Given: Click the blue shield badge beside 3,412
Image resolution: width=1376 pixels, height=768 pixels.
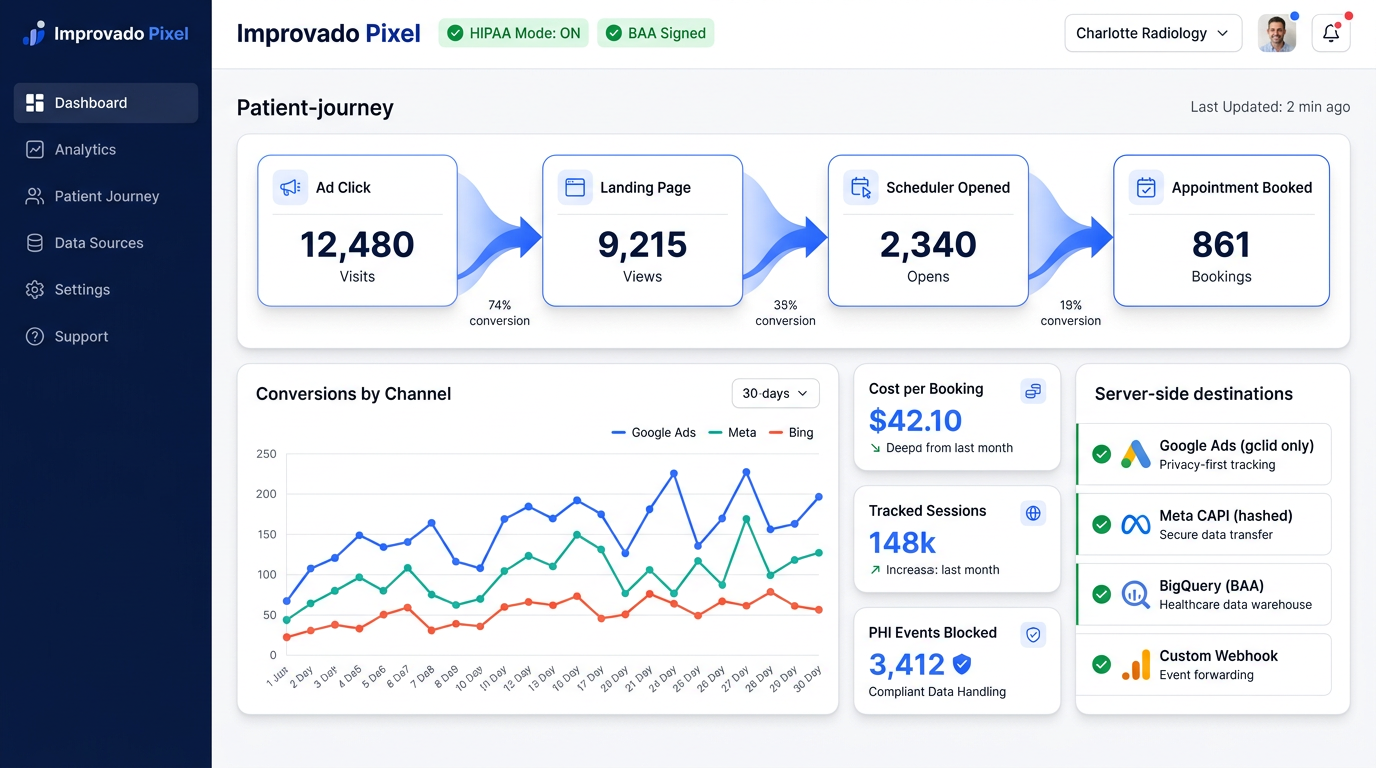Looking at the screenshot, I should click(962, 664).
